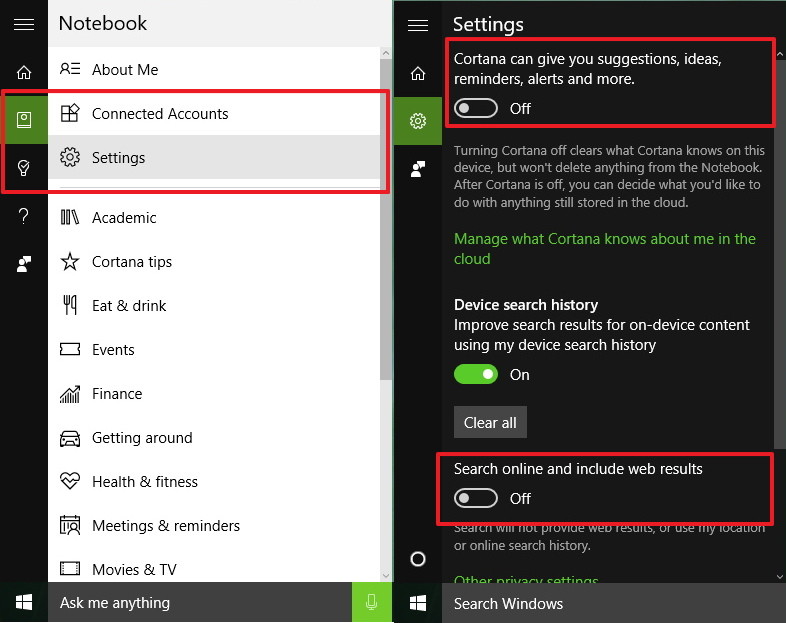Viewport: 786px width, 623px height.
Task: Click the Home icon in left Cortana sidebar
Action: tap(24, 72)
